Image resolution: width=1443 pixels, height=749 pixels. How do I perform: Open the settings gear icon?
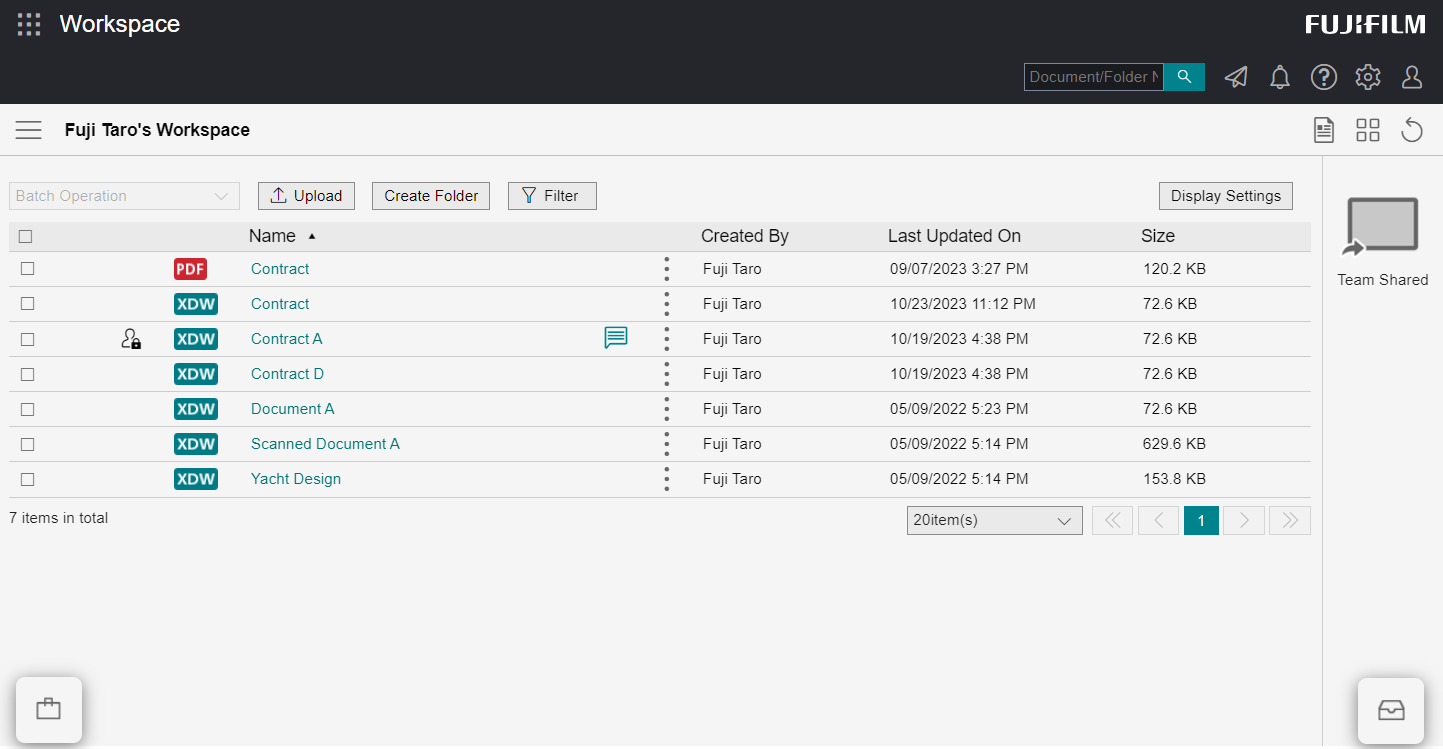(1368, 77)
